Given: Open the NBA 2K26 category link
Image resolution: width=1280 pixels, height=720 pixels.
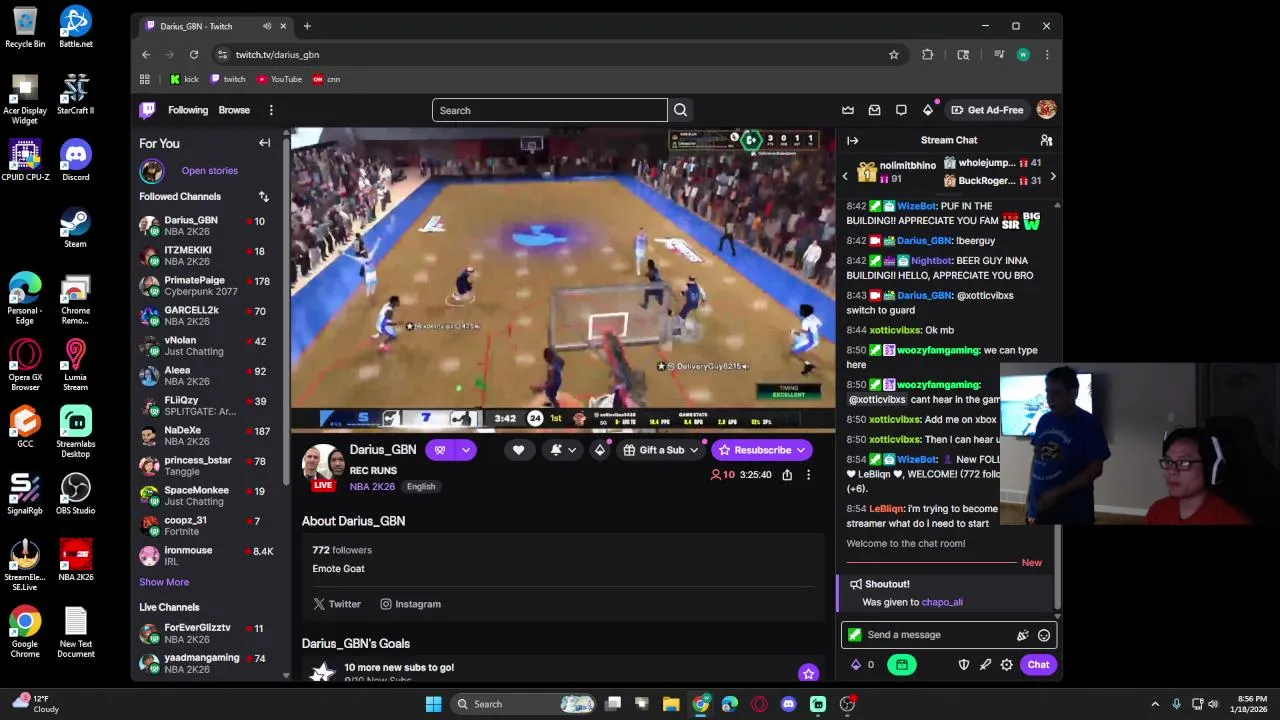Looking at the screenshot, I should point(372,487).
